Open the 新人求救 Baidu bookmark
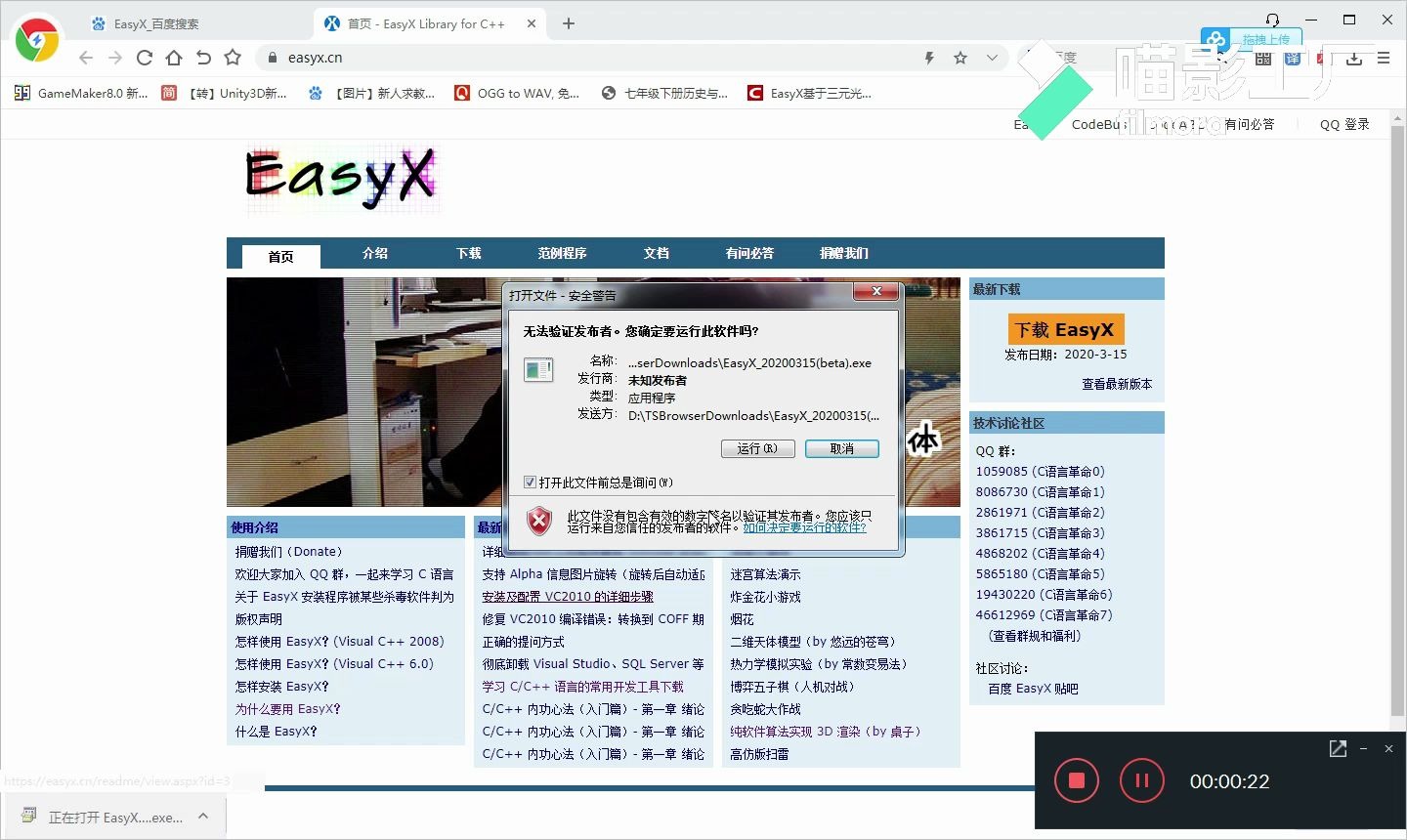 pyautogui.click(x=372, y=93)
